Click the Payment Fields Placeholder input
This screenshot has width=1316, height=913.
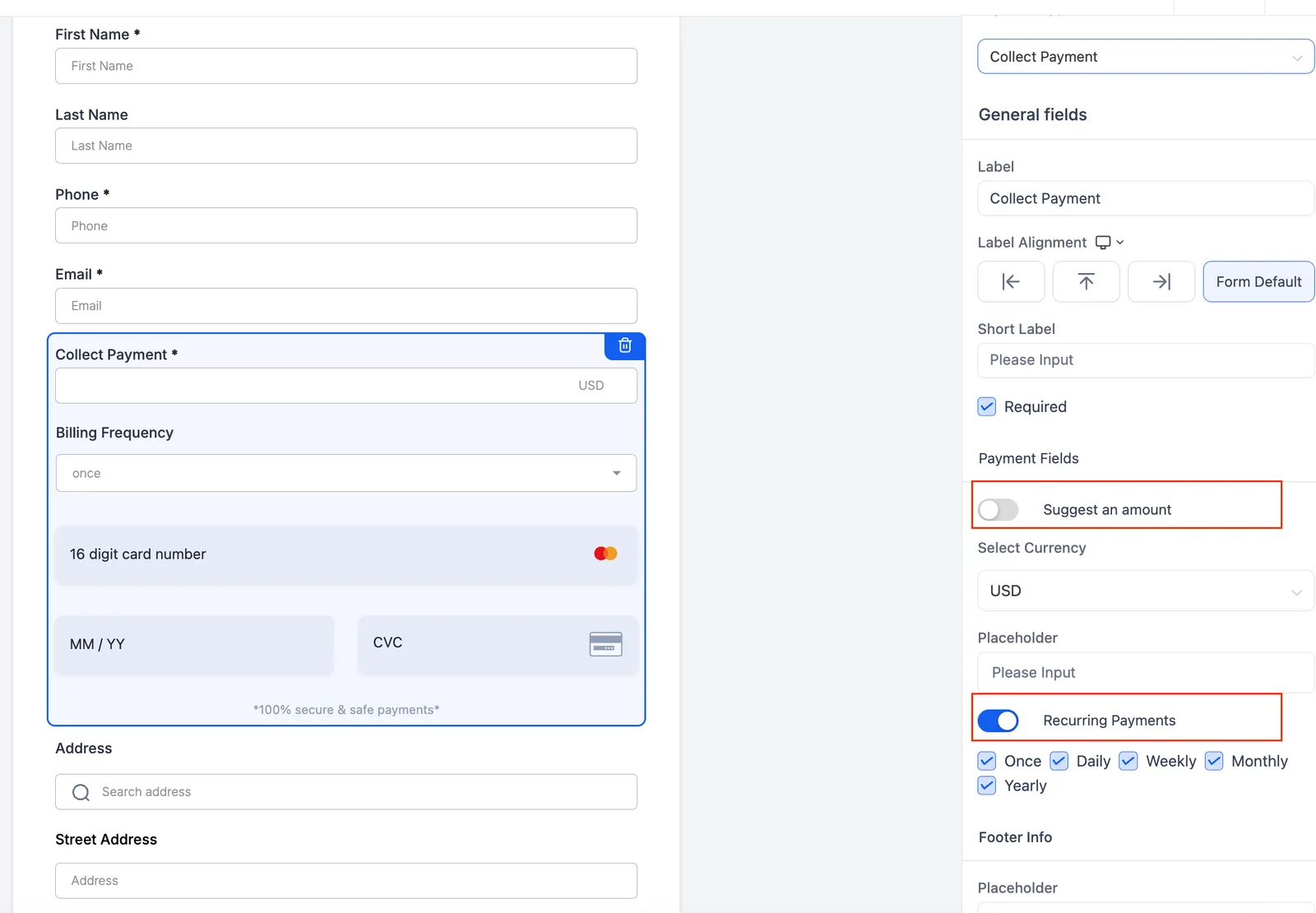(x=1146, y=673)
